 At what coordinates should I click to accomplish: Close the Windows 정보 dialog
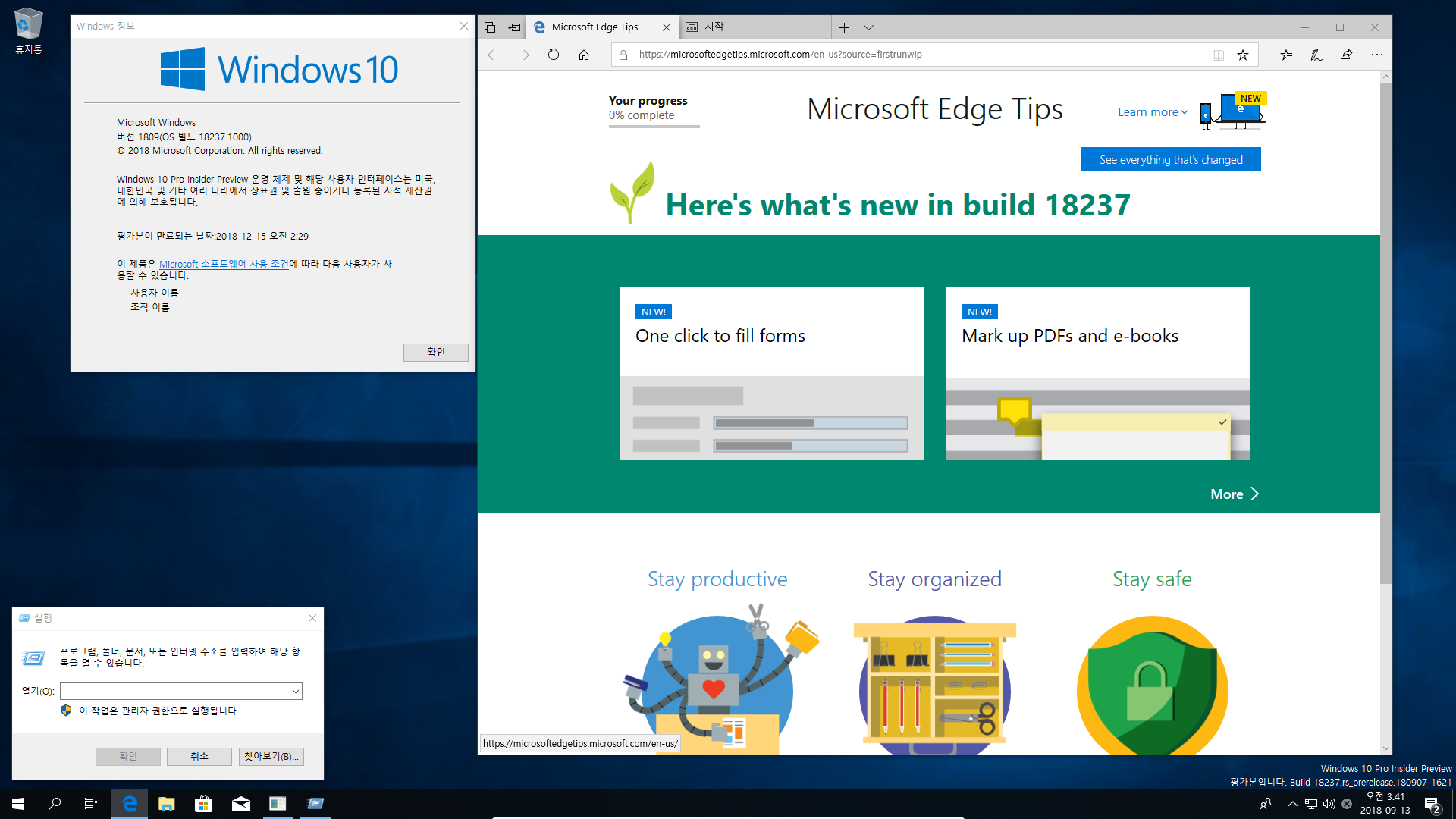coord(463,26)
